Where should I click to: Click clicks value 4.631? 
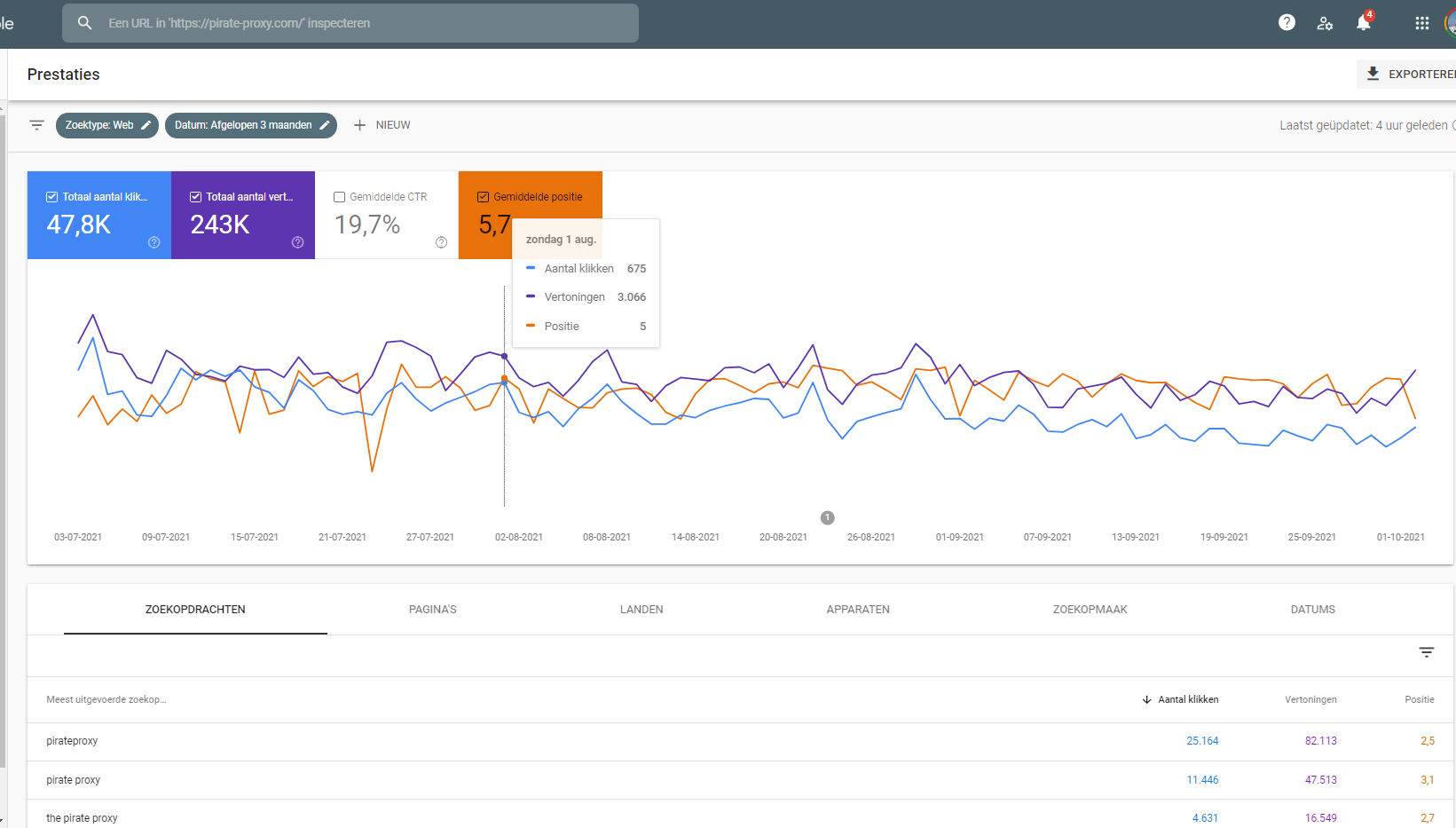(1205, 818)
